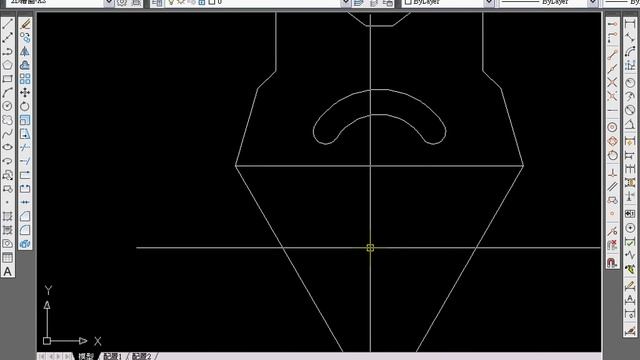Switch to the 模型 model tab
Image resolution: width=640 pixels, height=360 pixels.
tap(86, 356)
